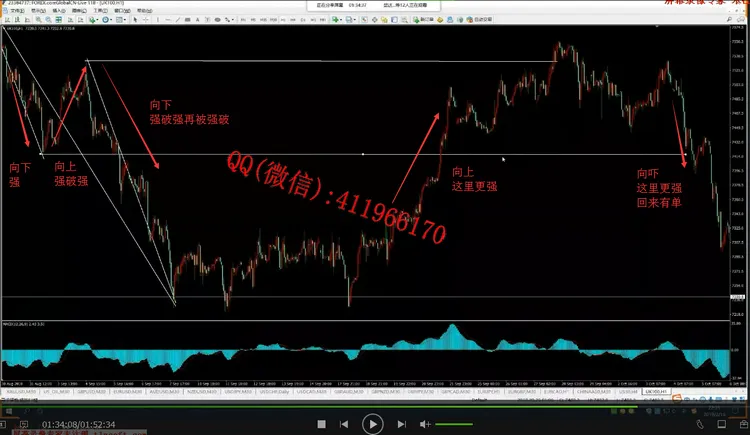Screen dimensions: 750x435
Task: Click the New Order button
Action: 423,20
